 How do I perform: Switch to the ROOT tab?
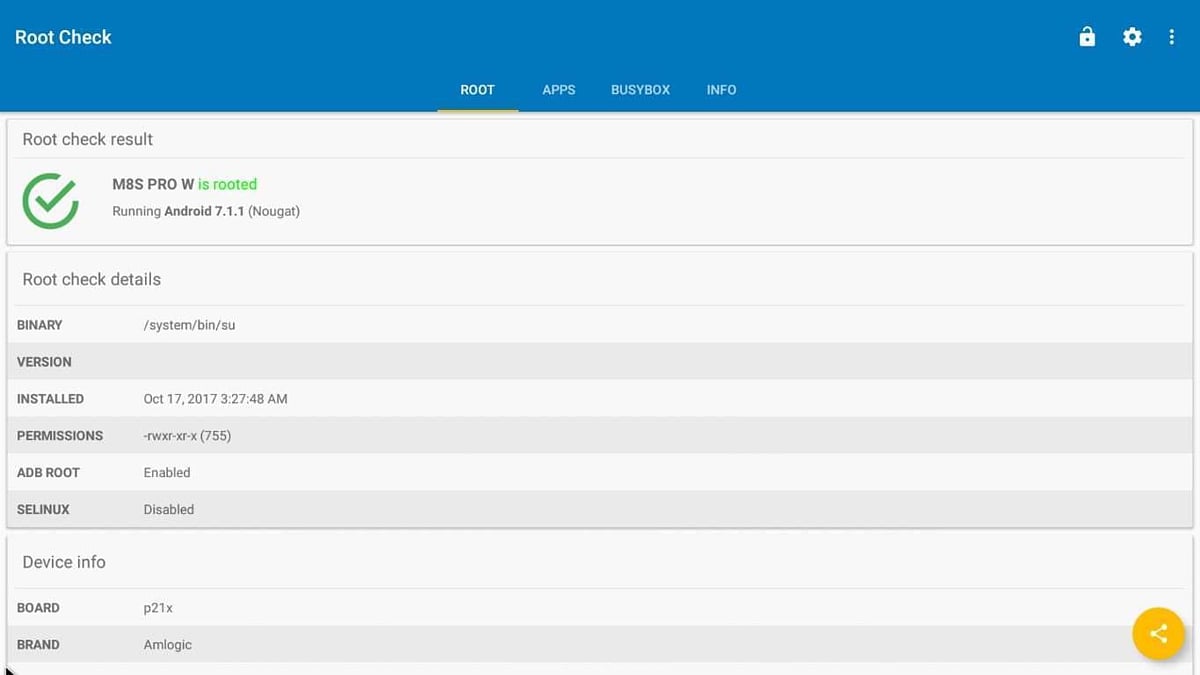pyautogui.click(x=477, y=90)
